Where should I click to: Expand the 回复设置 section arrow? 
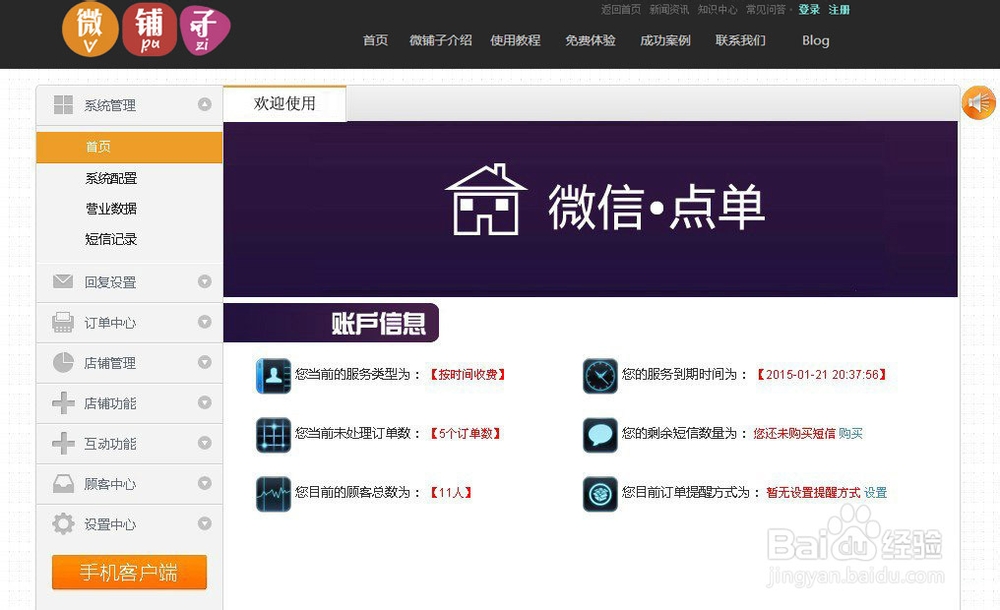205,281
